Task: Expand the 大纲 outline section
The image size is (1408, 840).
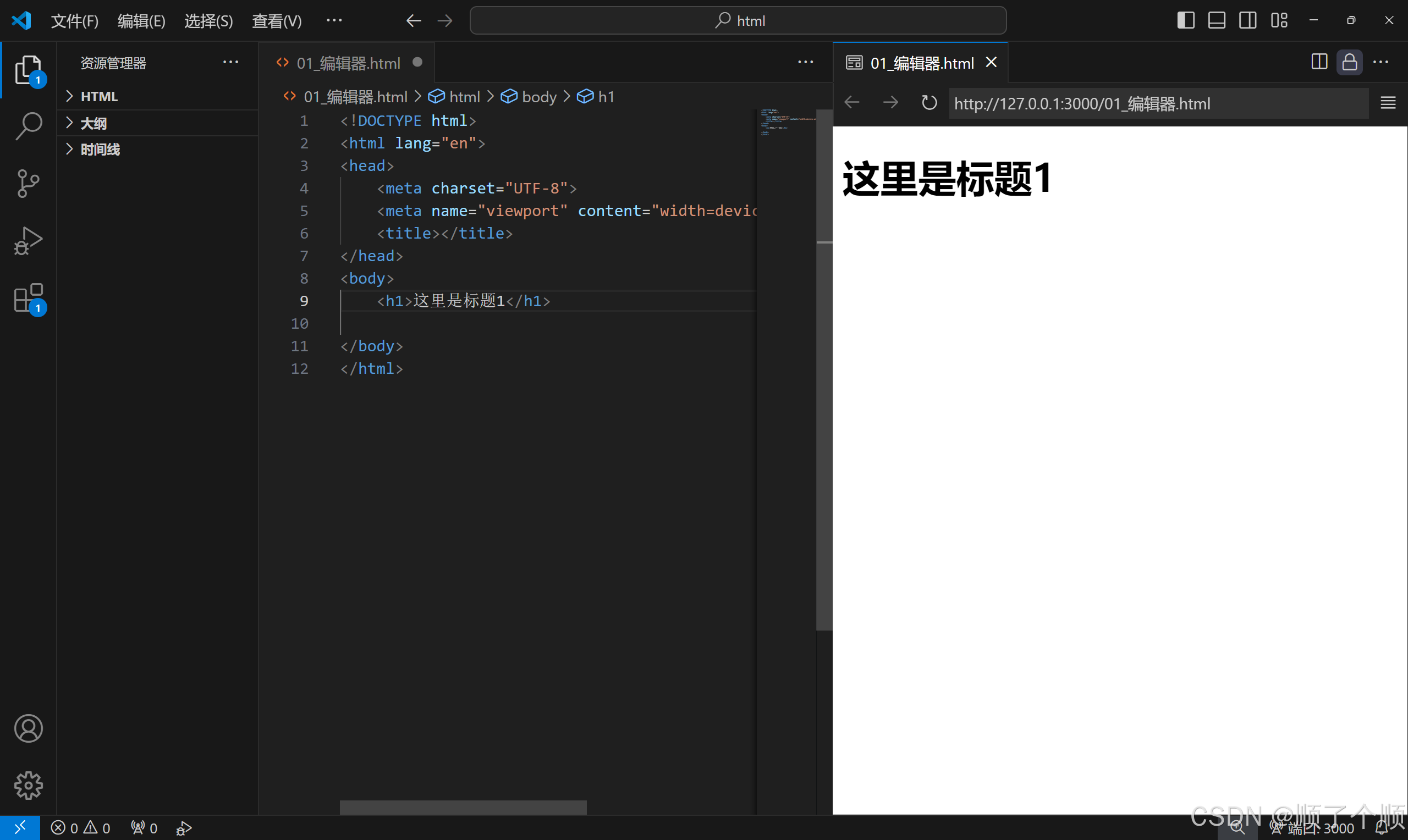Action: tap(157, 123)
